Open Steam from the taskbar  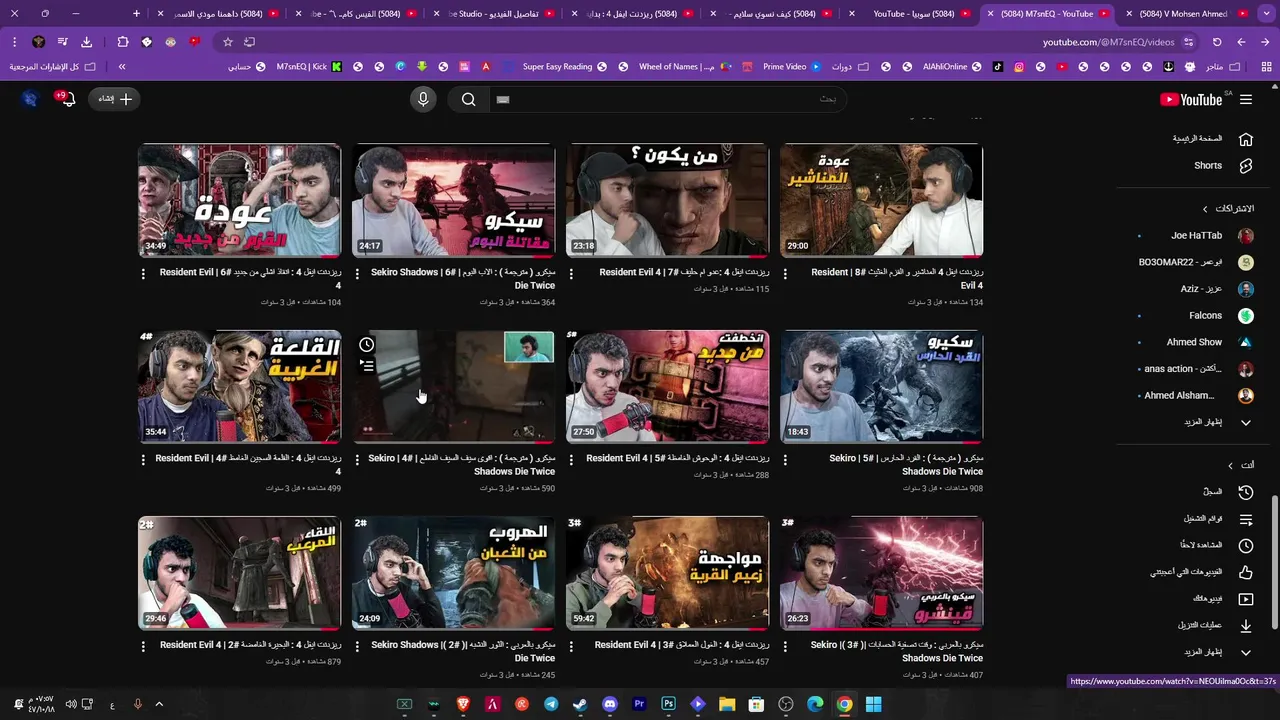(x=580, y=704)
